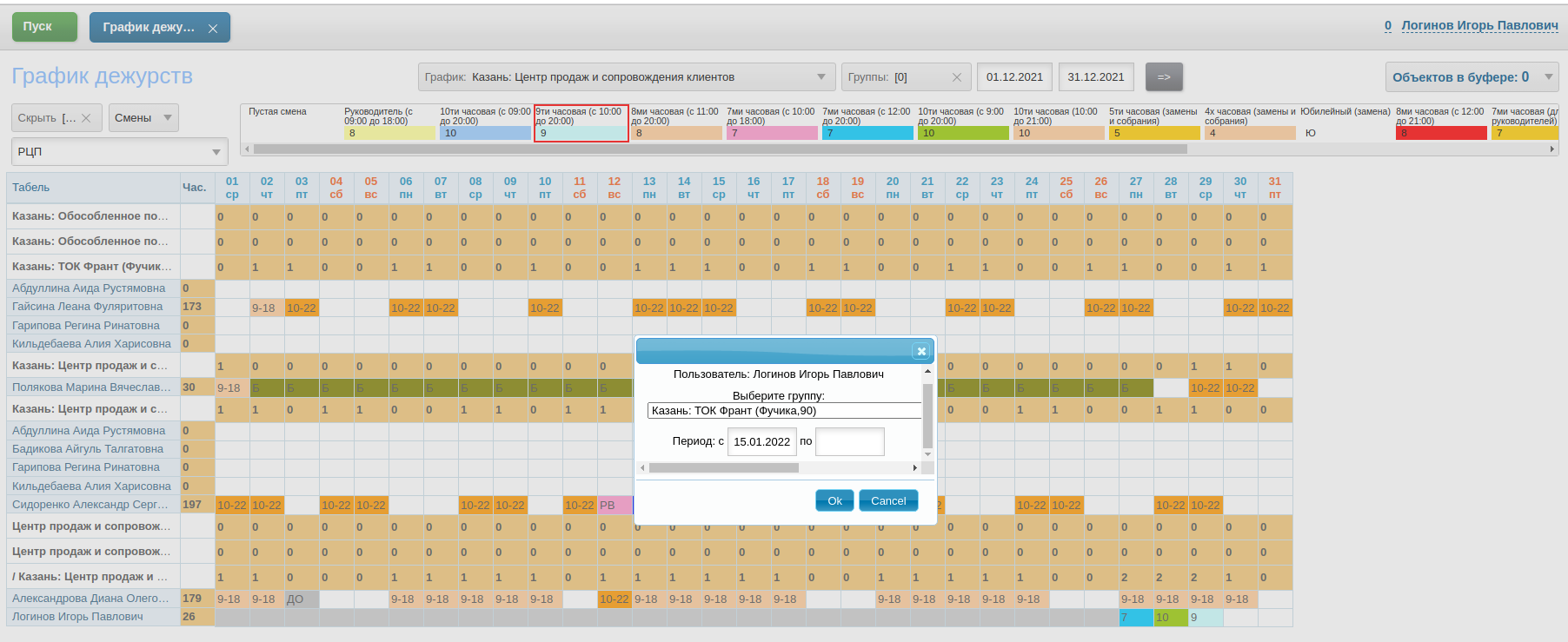Open employee Бадикова Айгуль Талгатовна
The image size is (1568, 642).
[x=88, y=449]
